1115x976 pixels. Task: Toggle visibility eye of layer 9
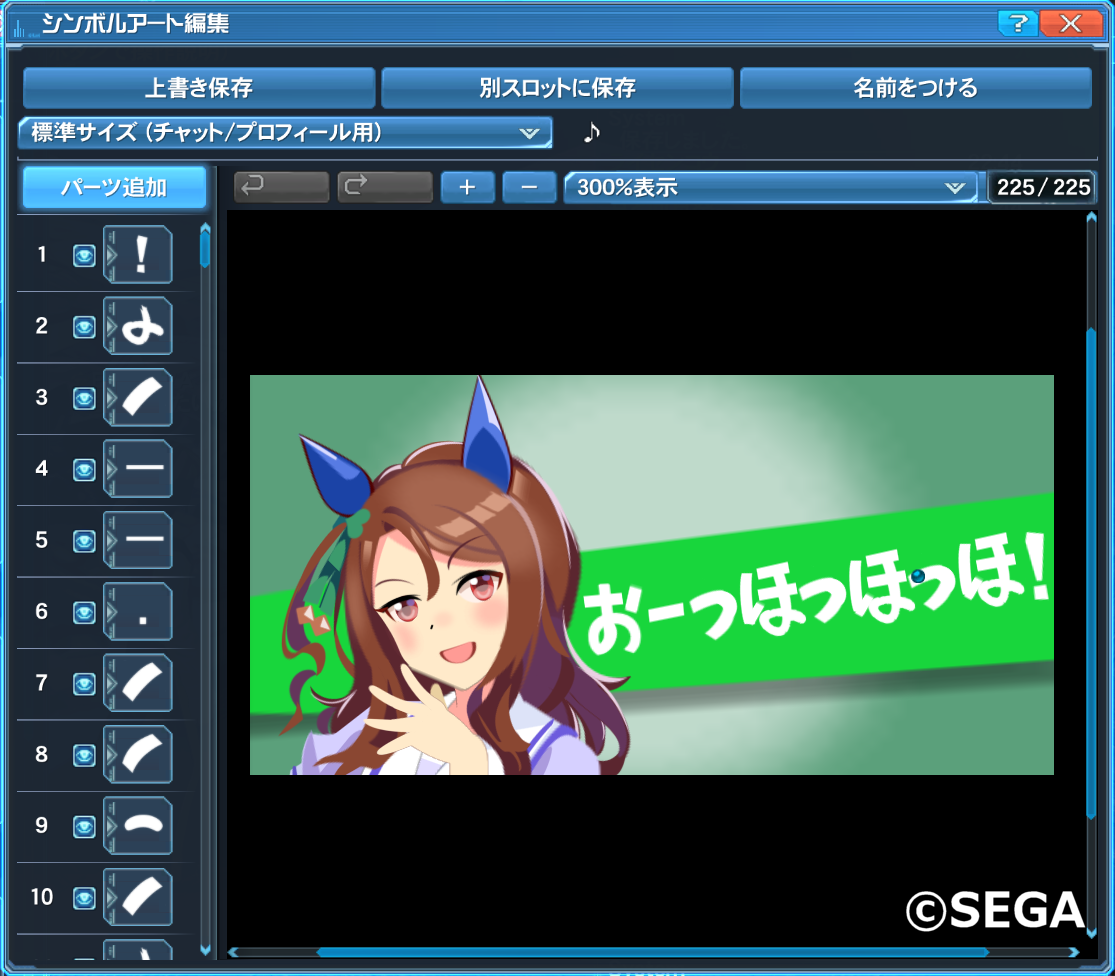tap(84, 826)
